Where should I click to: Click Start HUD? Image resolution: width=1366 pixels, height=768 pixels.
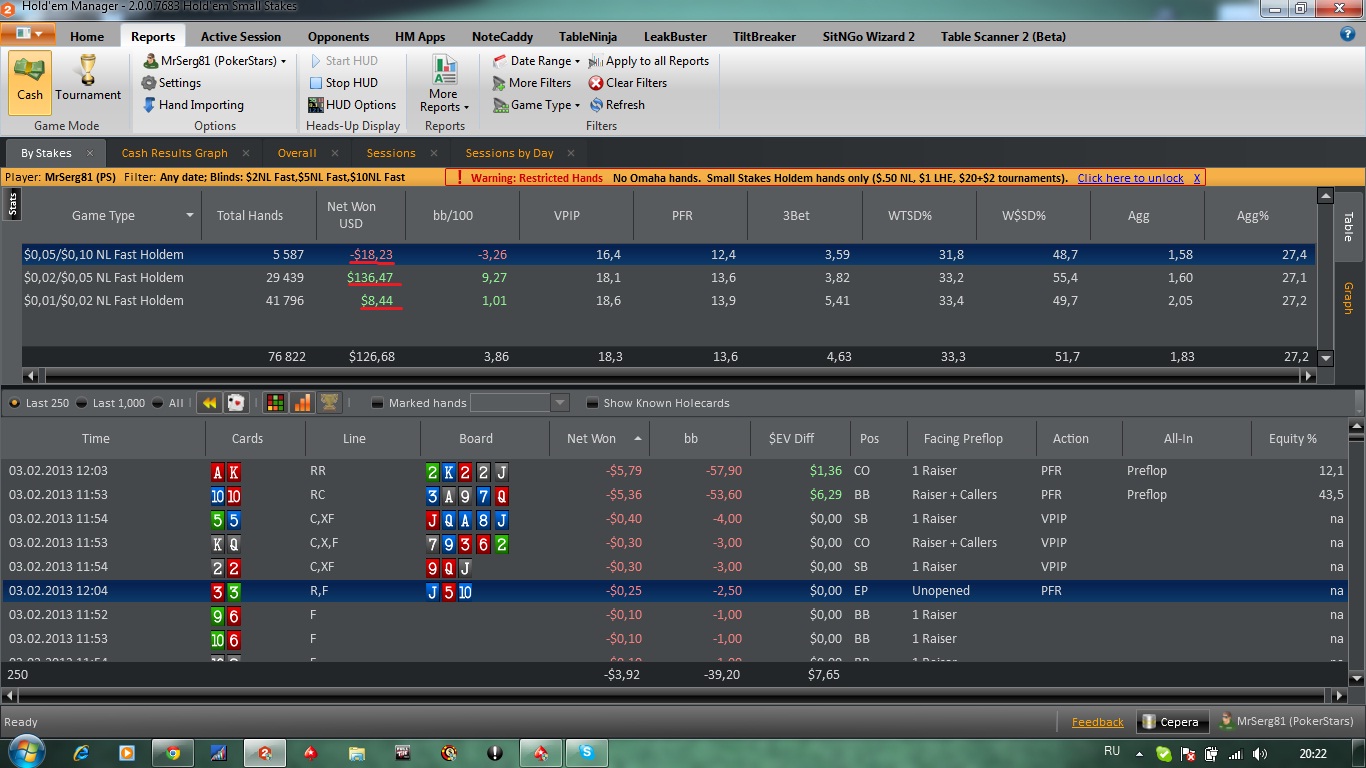click(343, 61)
